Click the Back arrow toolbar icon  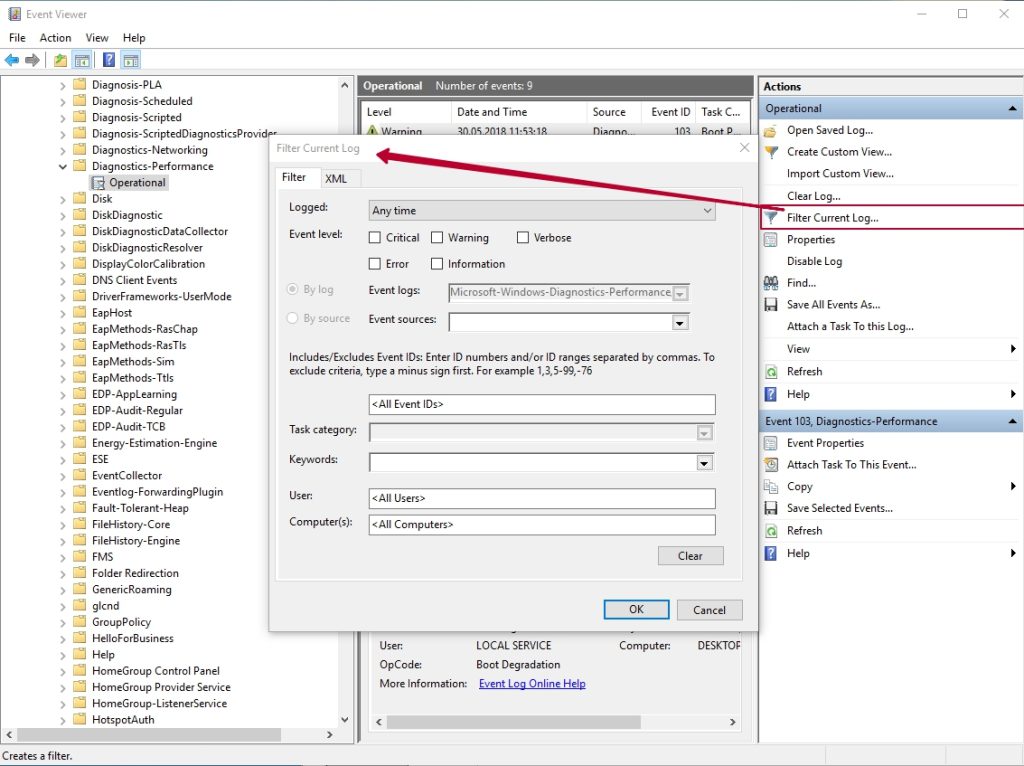click(x=12, y=60)
